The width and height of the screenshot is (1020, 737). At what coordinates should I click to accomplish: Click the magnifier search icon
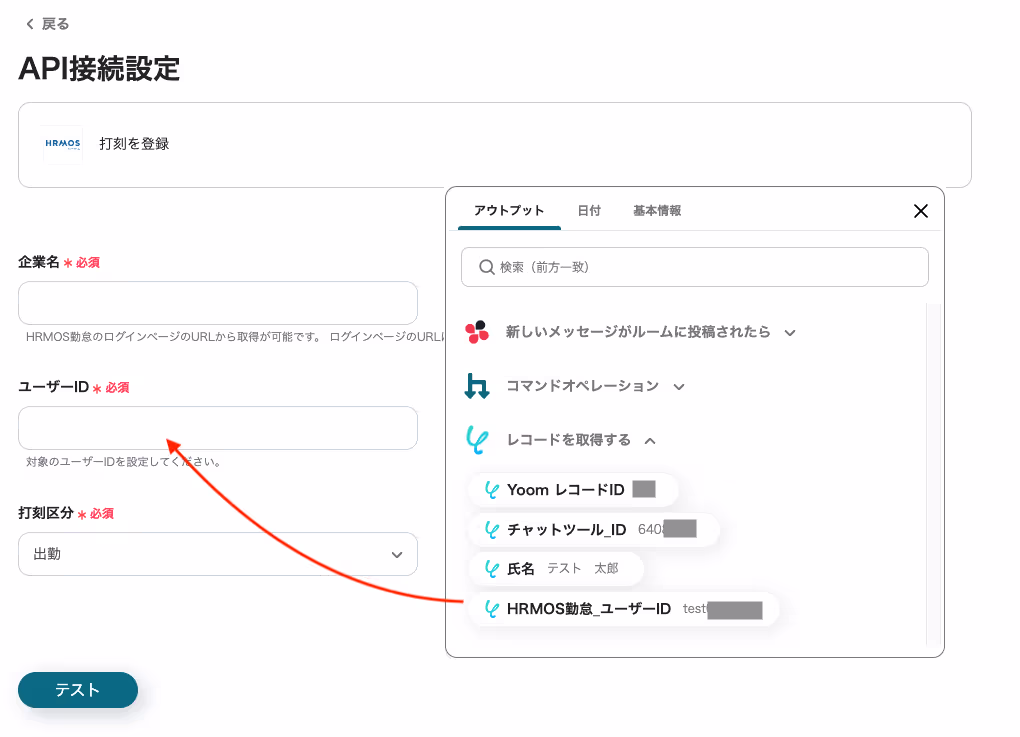pos(487,267)
